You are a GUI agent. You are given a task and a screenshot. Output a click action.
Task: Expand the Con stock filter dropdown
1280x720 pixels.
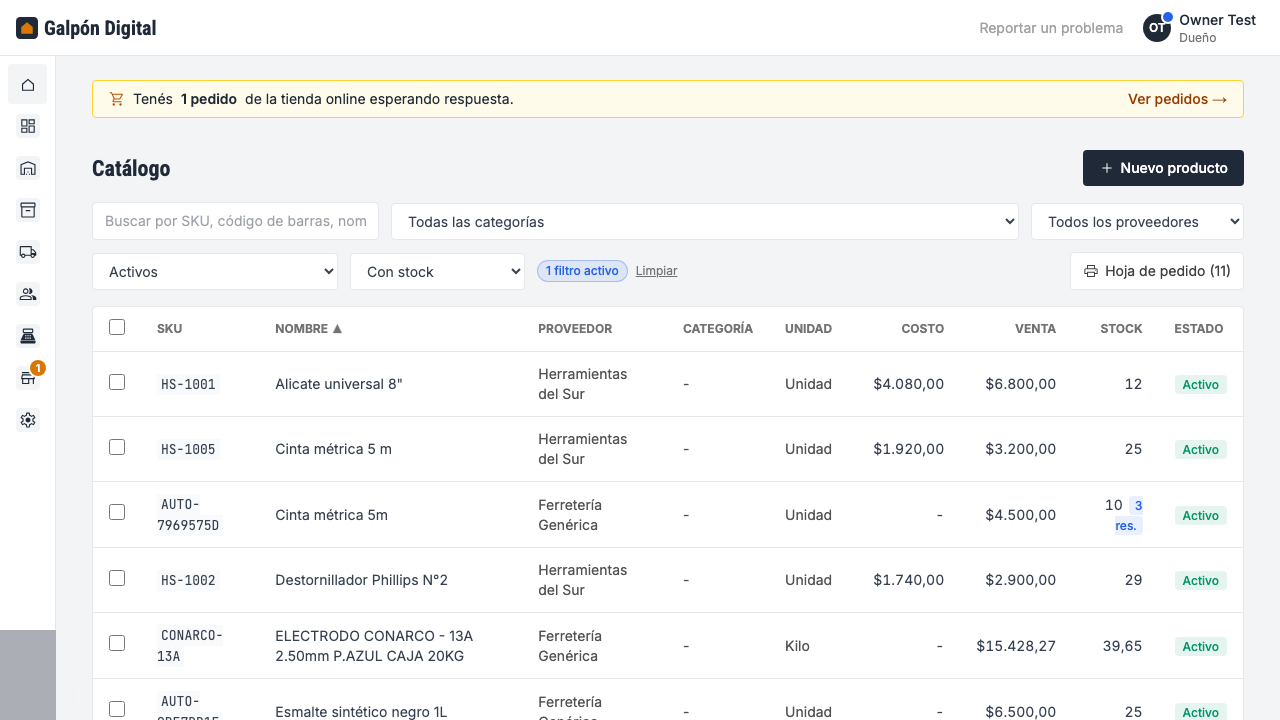[437, 272]
